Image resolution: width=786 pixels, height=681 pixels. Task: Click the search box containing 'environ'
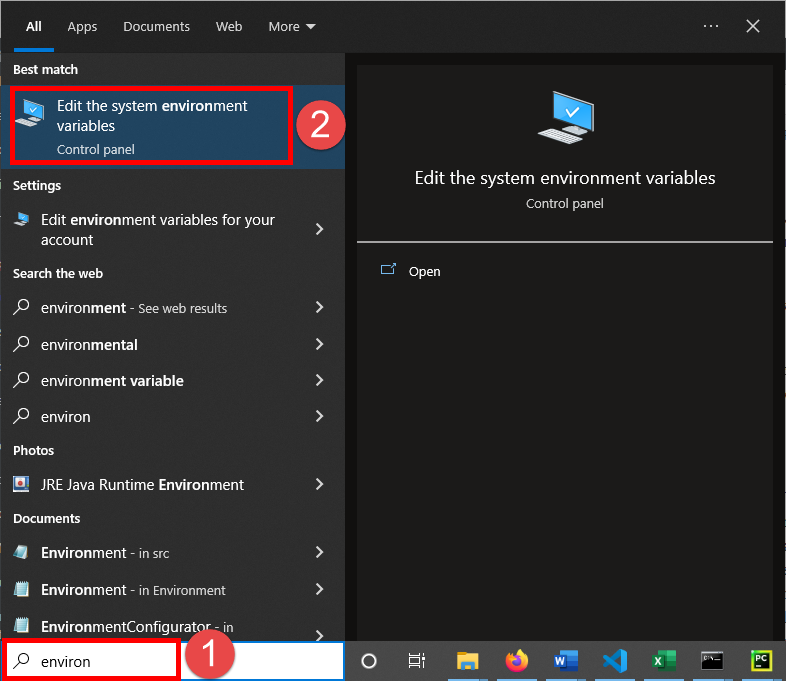click(100, 661)
